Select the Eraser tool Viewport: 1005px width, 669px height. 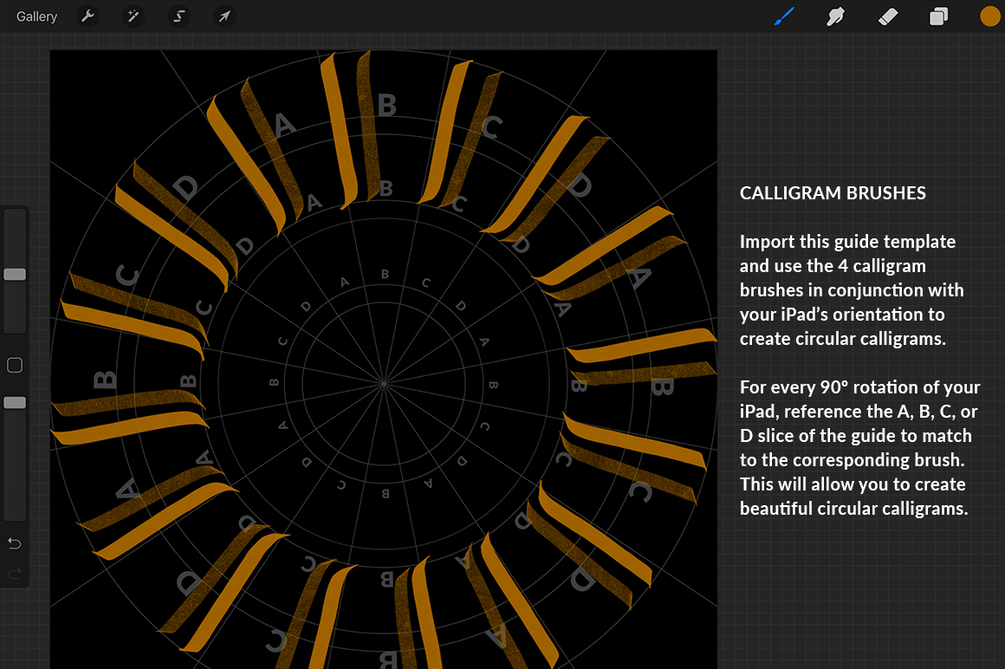point(888,16)
